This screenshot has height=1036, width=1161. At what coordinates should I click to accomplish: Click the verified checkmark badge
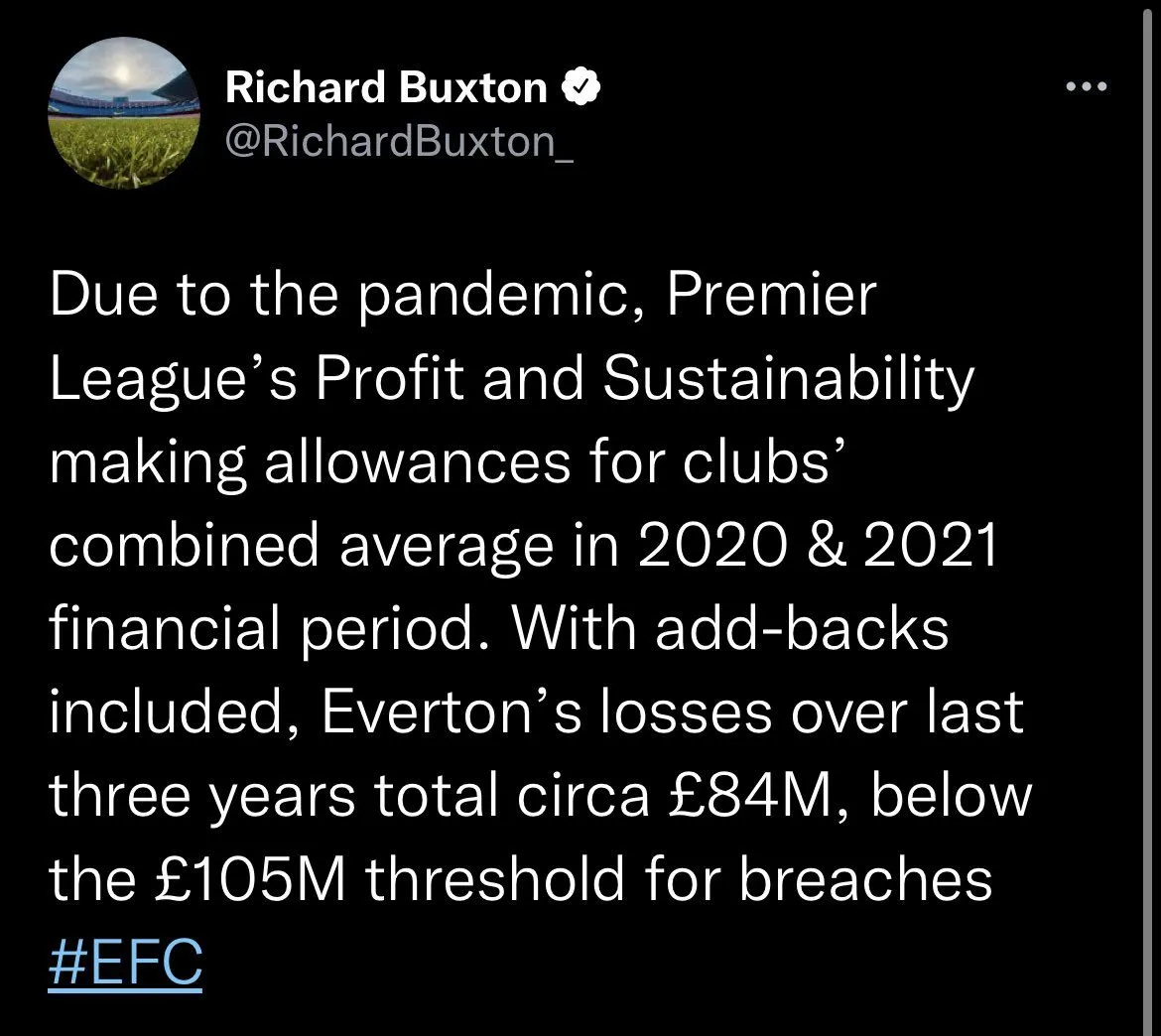580,88
